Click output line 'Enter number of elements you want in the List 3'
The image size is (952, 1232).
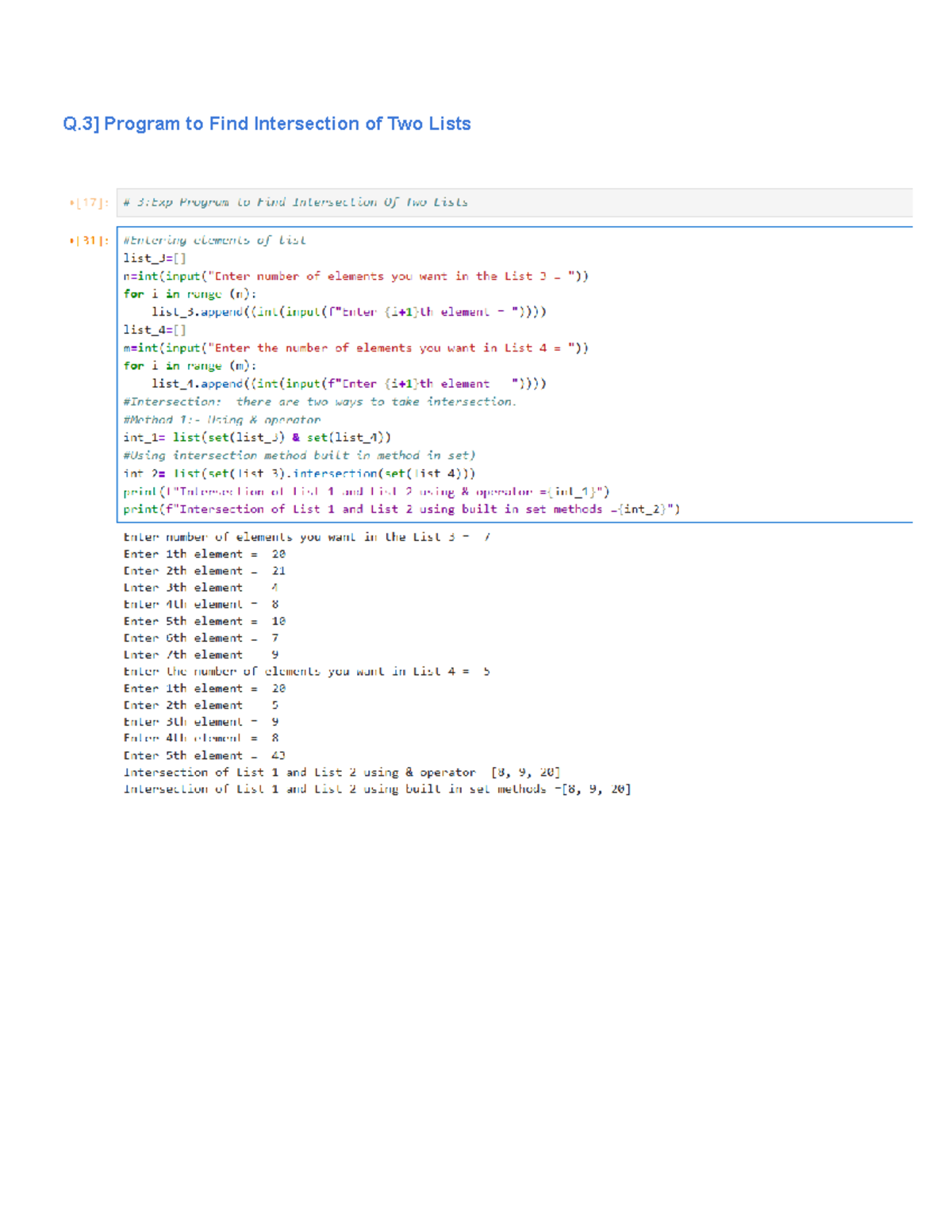pos(306,538)
